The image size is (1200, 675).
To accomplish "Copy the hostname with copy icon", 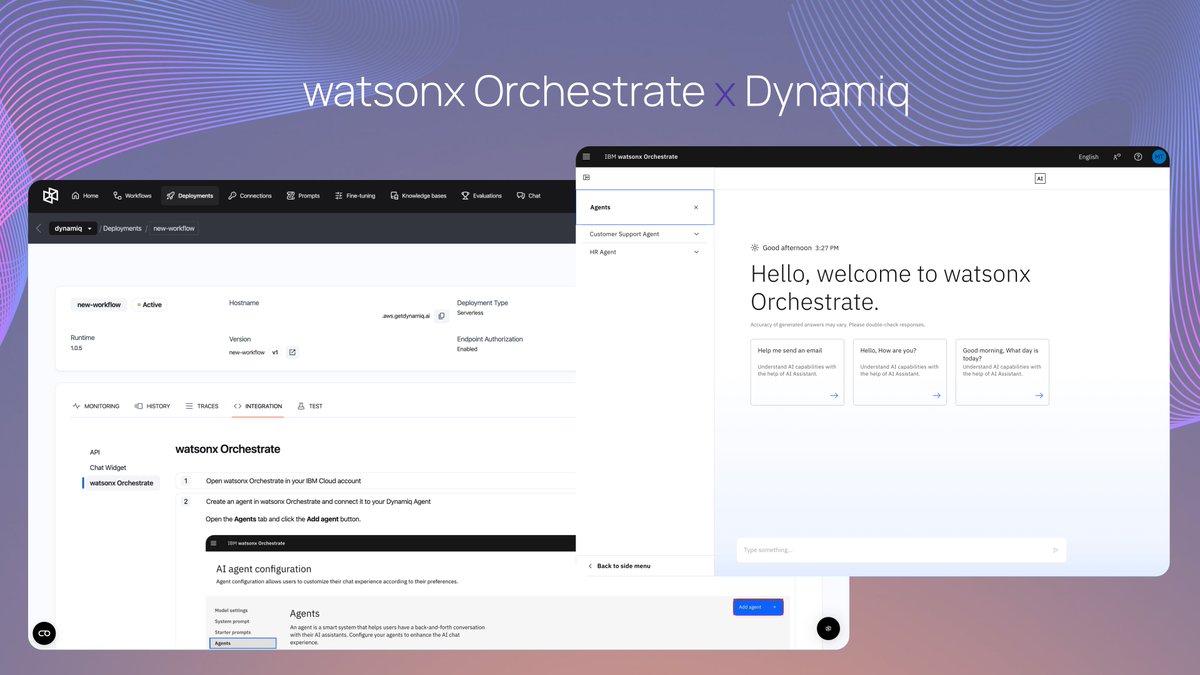I will click(442, 316).
